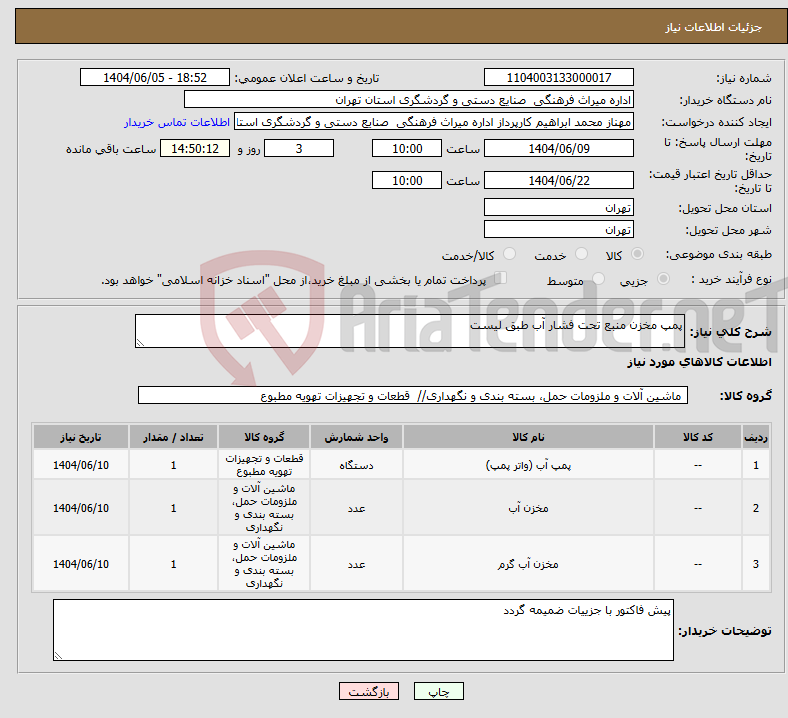
Task: Click the remaining time field 14:50:12
Action: click(x=195, y=148)
